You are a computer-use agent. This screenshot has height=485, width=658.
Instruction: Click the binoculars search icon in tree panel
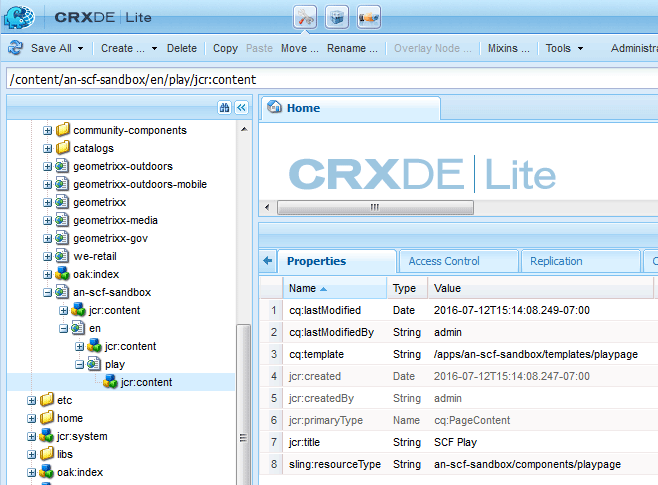pos(225,108)
